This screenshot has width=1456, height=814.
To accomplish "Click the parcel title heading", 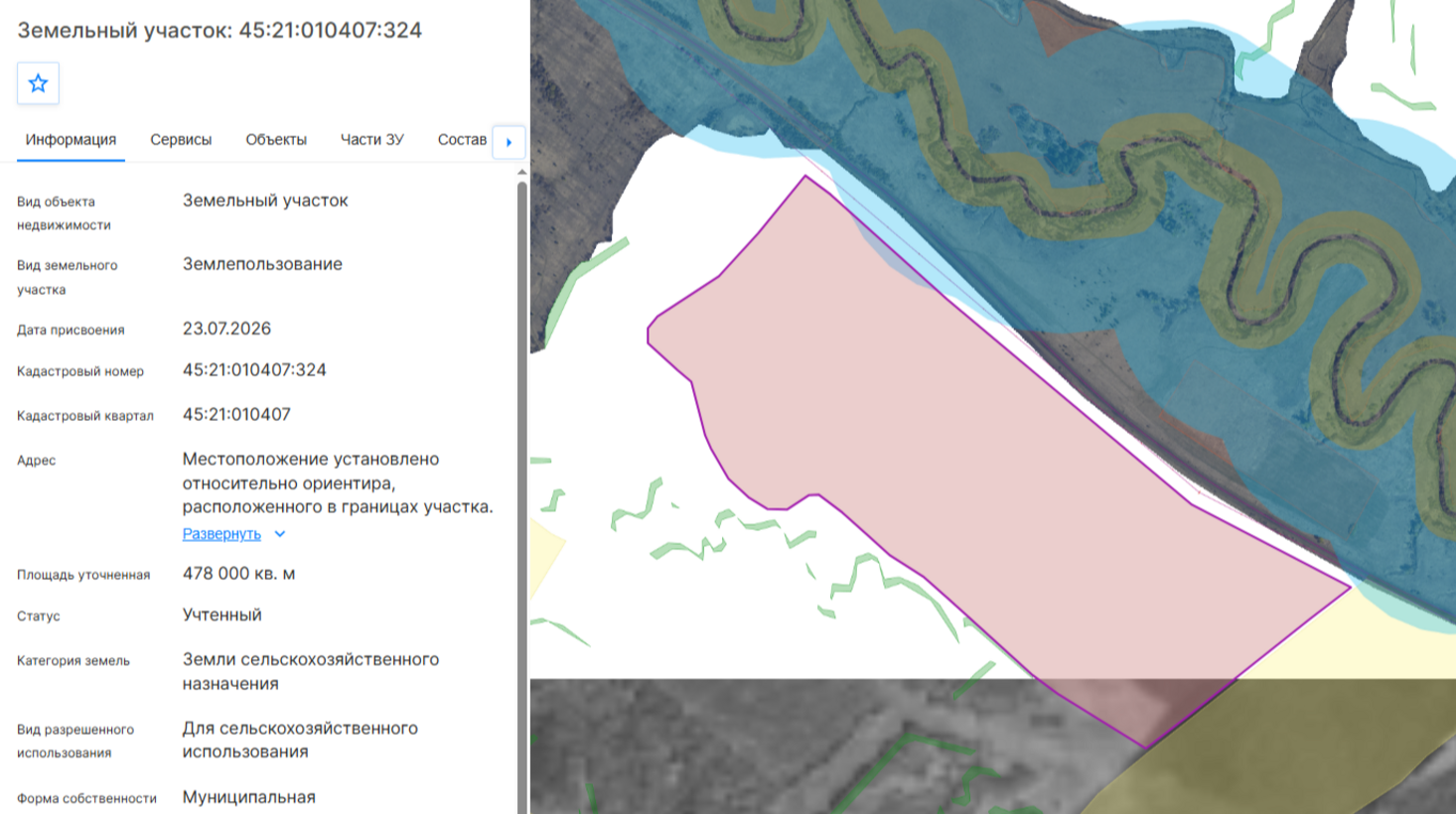I will [219, 30].
